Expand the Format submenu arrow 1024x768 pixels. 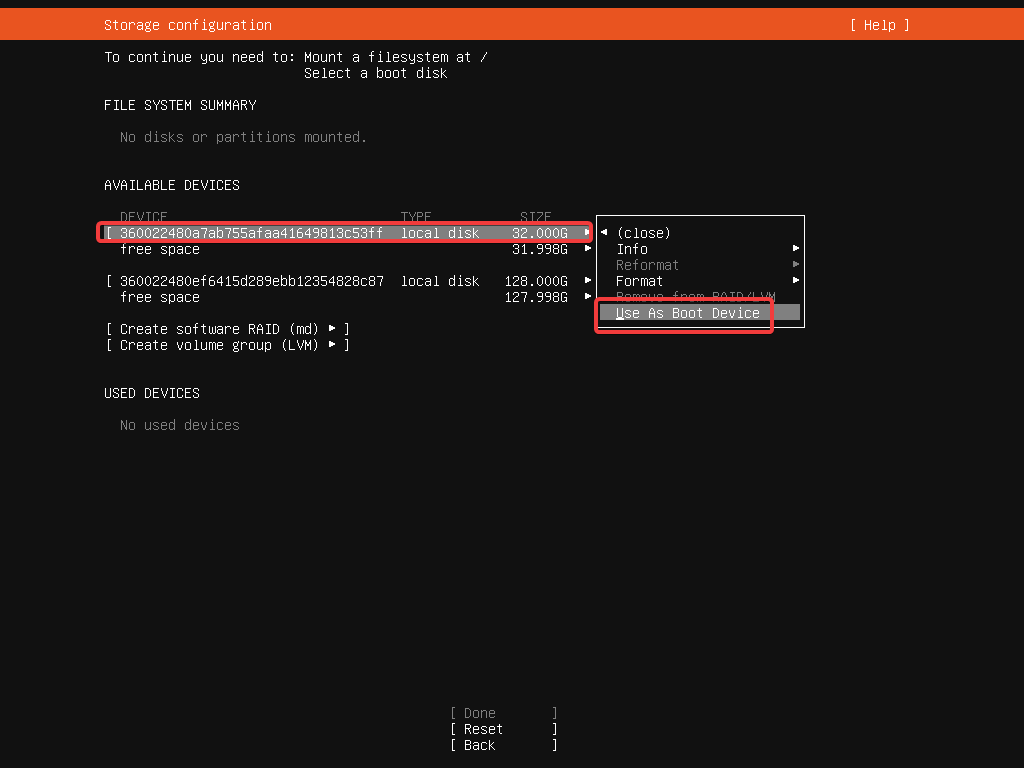pyautogui.click(x=794, y=281)
